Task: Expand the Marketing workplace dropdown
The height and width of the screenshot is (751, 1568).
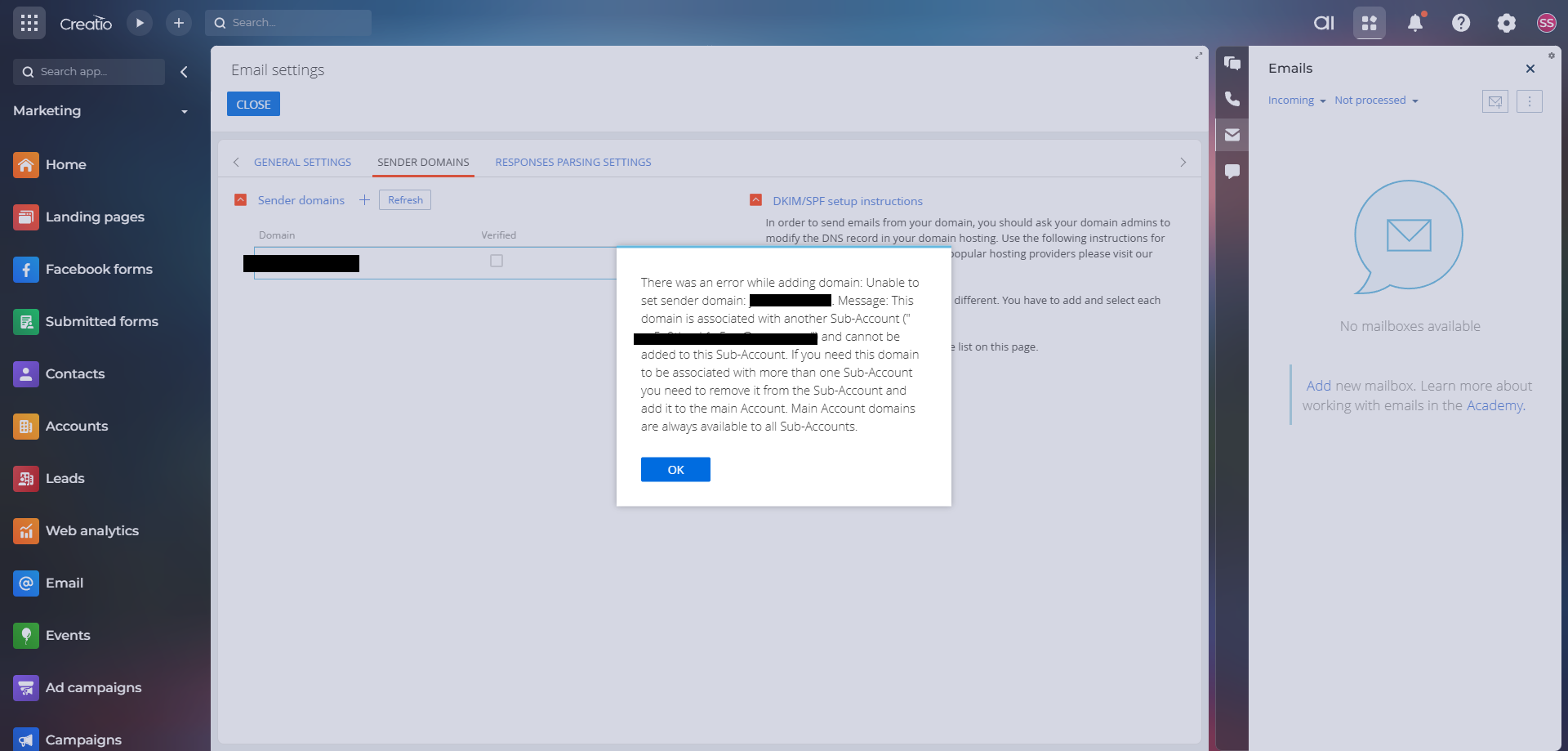Action: pos(101,111)
